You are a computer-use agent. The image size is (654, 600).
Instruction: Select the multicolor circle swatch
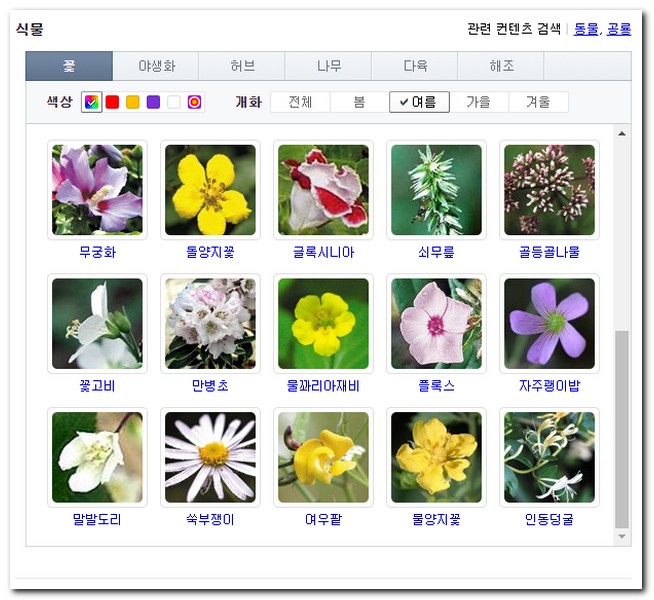(x=194, y=102)
